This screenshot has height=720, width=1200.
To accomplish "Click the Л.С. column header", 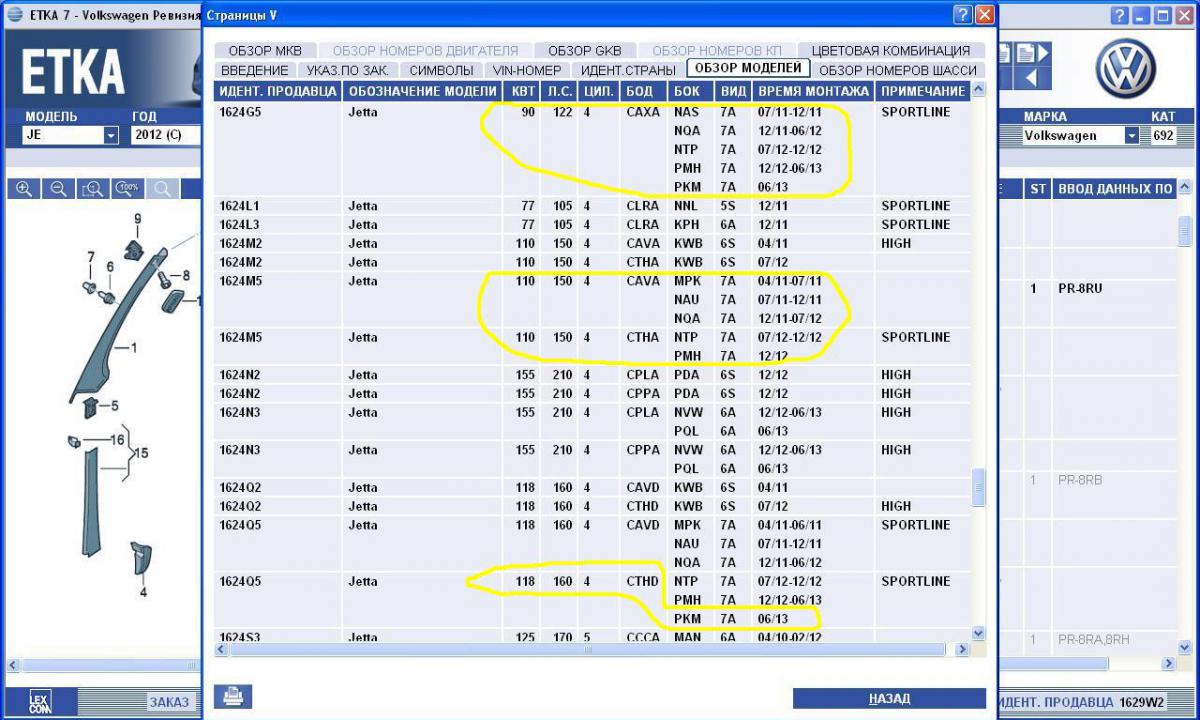I will click(559, 91).
